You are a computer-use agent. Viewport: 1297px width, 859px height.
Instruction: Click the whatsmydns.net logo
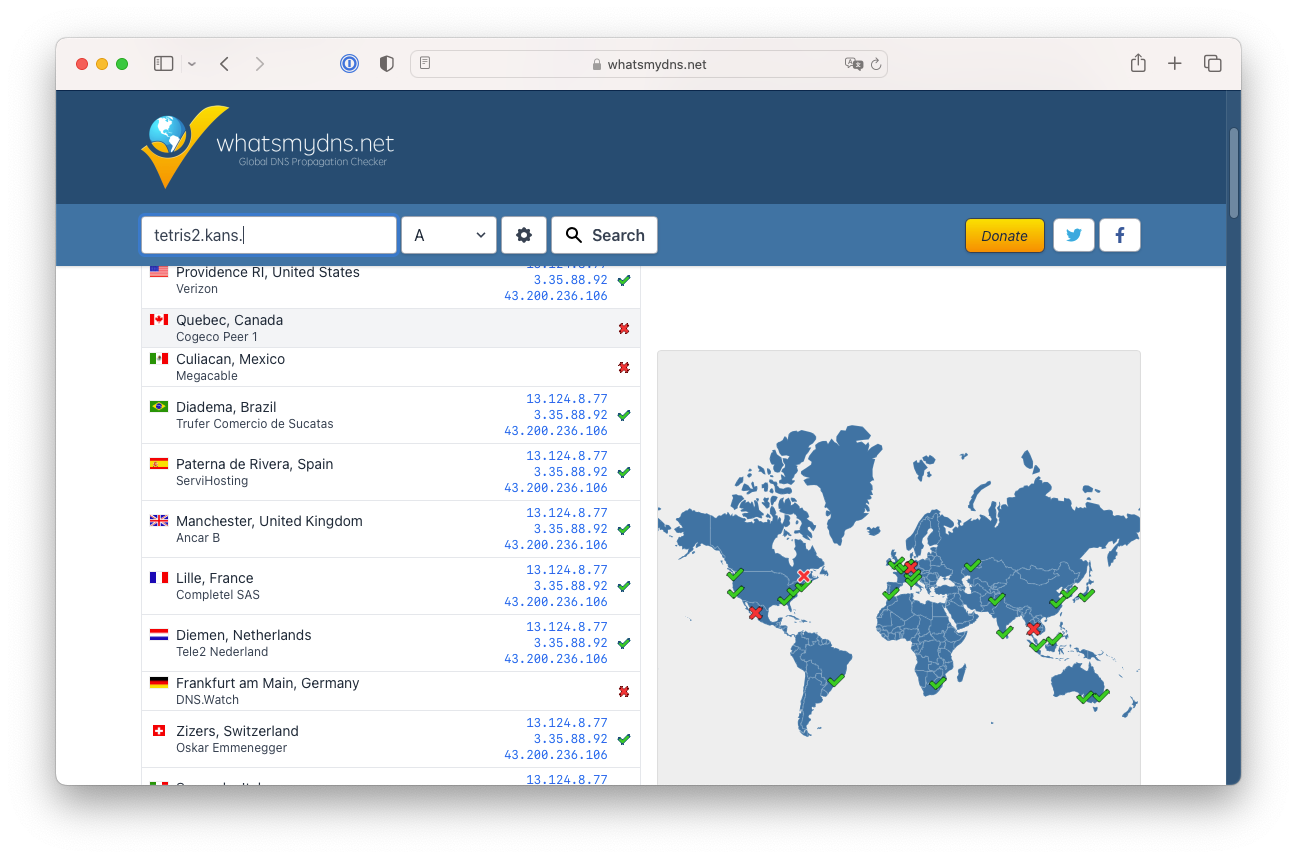(267, 147)
